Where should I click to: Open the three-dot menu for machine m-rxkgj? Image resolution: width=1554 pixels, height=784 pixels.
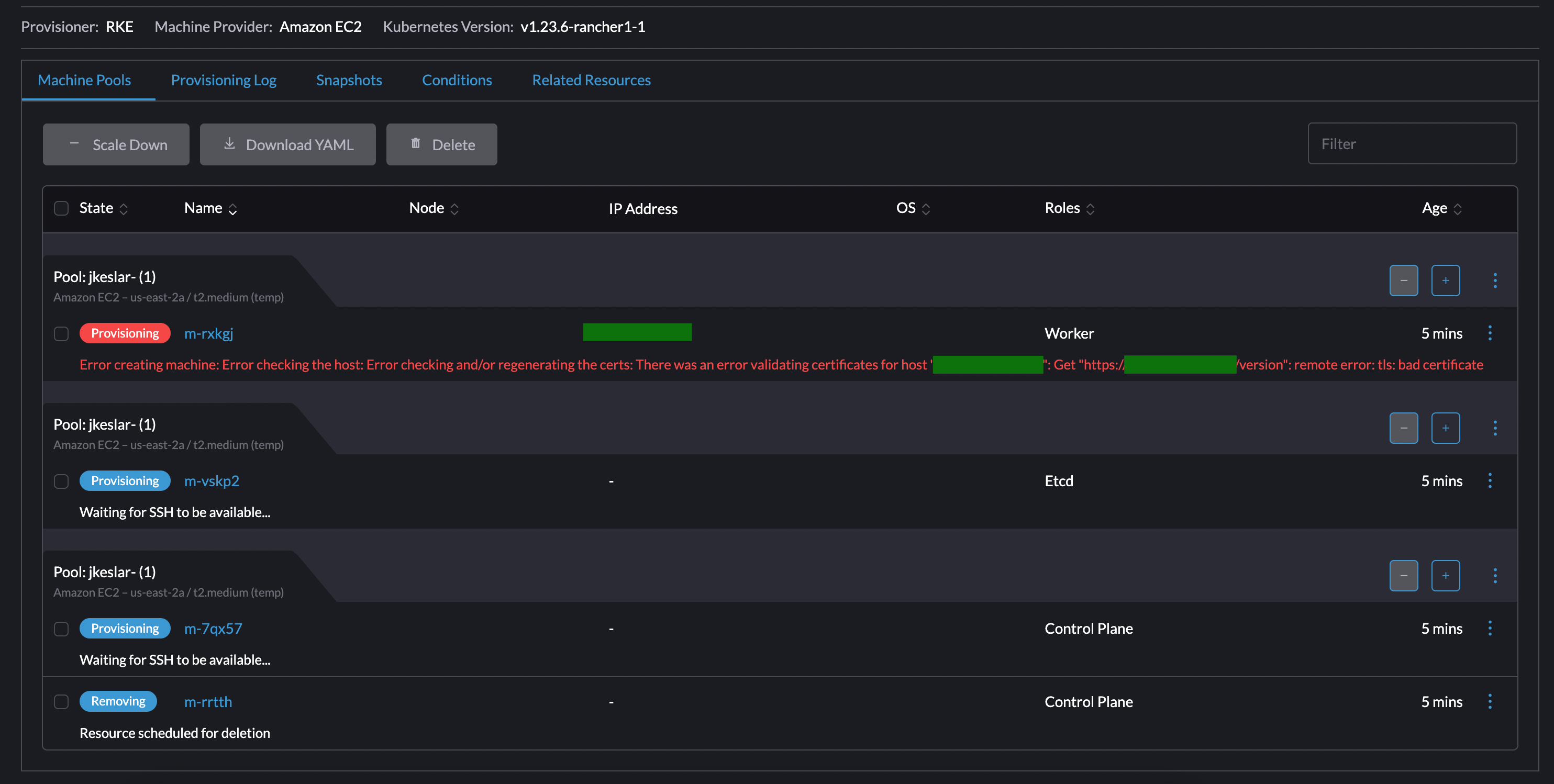[x=1491, y=332]
